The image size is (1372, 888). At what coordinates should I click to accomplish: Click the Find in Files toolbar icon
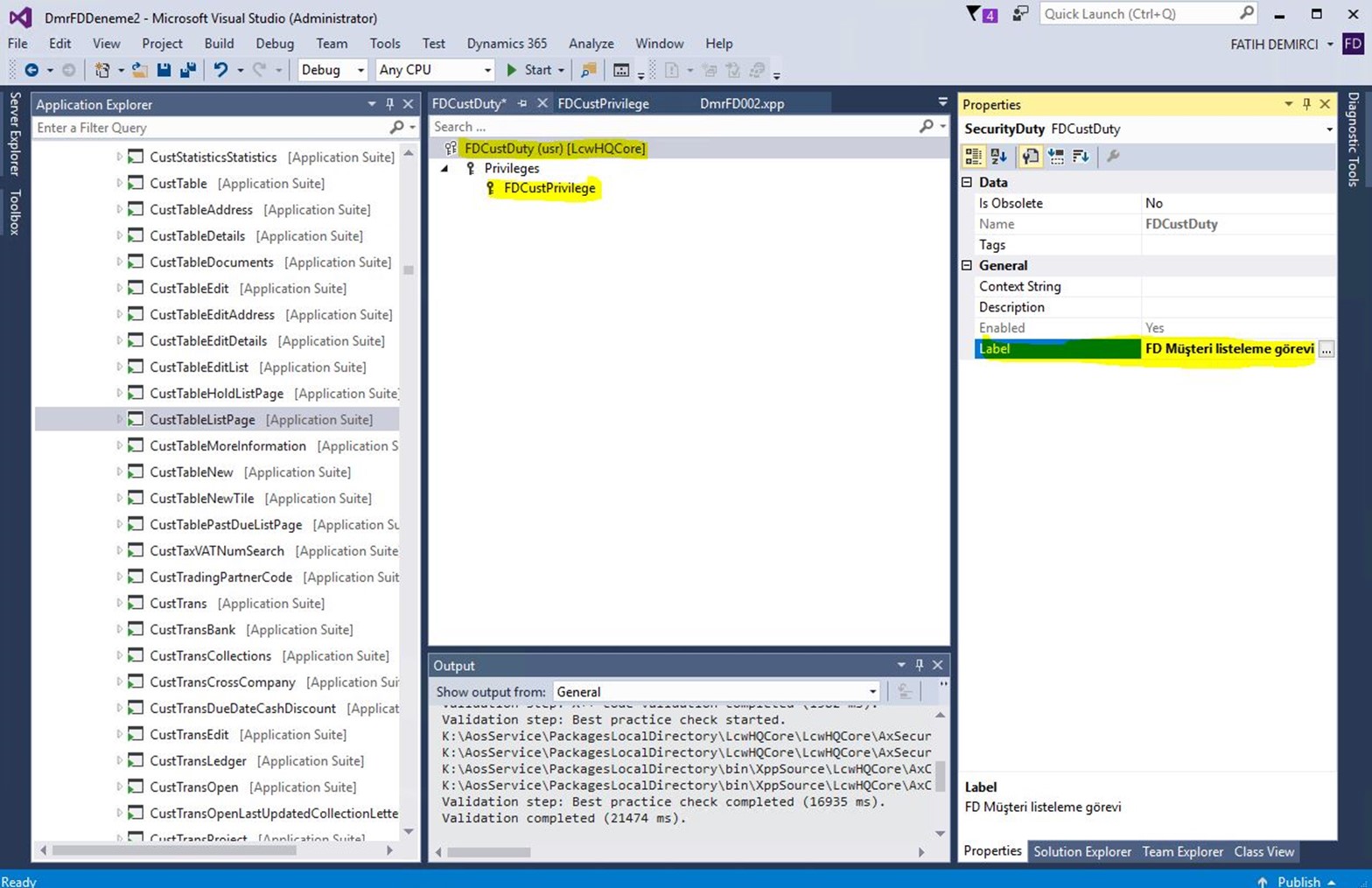[x=589, y=70]
